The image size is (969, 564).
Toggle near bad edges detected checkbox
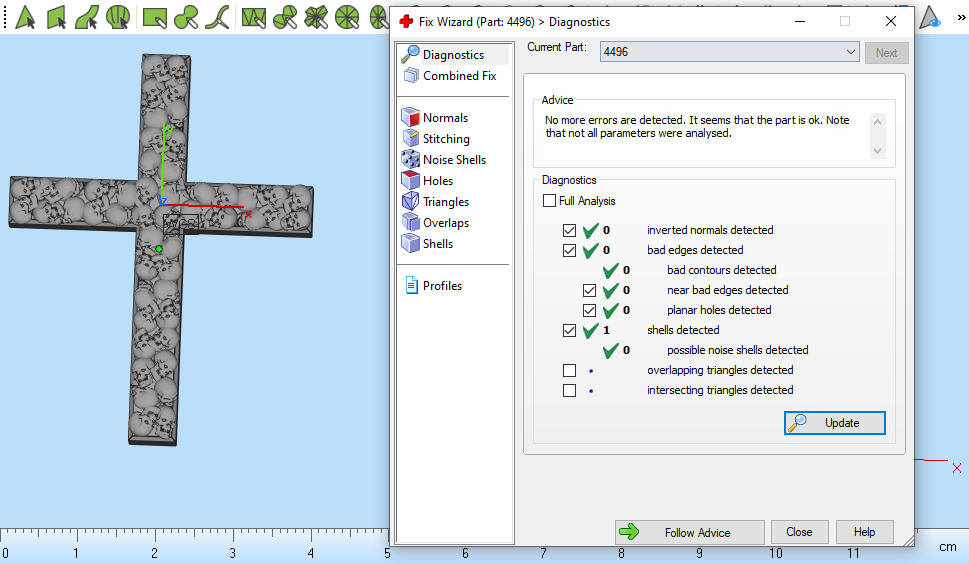[x=590, y=290]
